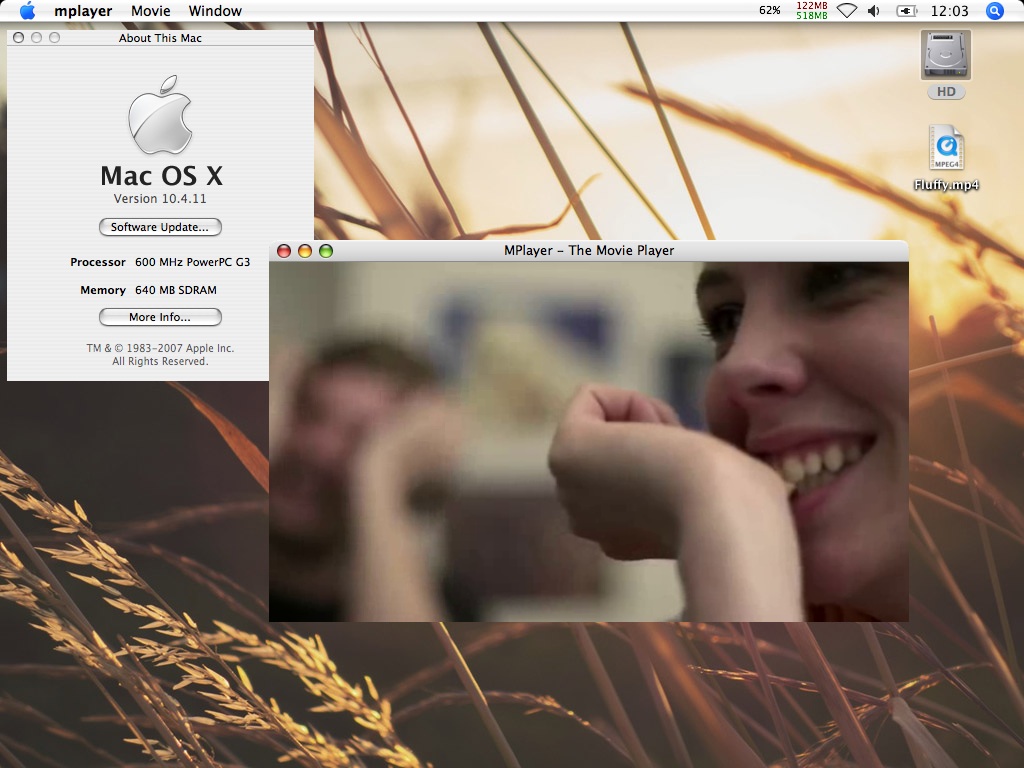Image resolution: width=1024 pixels, height=768 pixels.
Task: Open the AirPort Wi-Fi status menu
Action: click(x=847, y=10)
